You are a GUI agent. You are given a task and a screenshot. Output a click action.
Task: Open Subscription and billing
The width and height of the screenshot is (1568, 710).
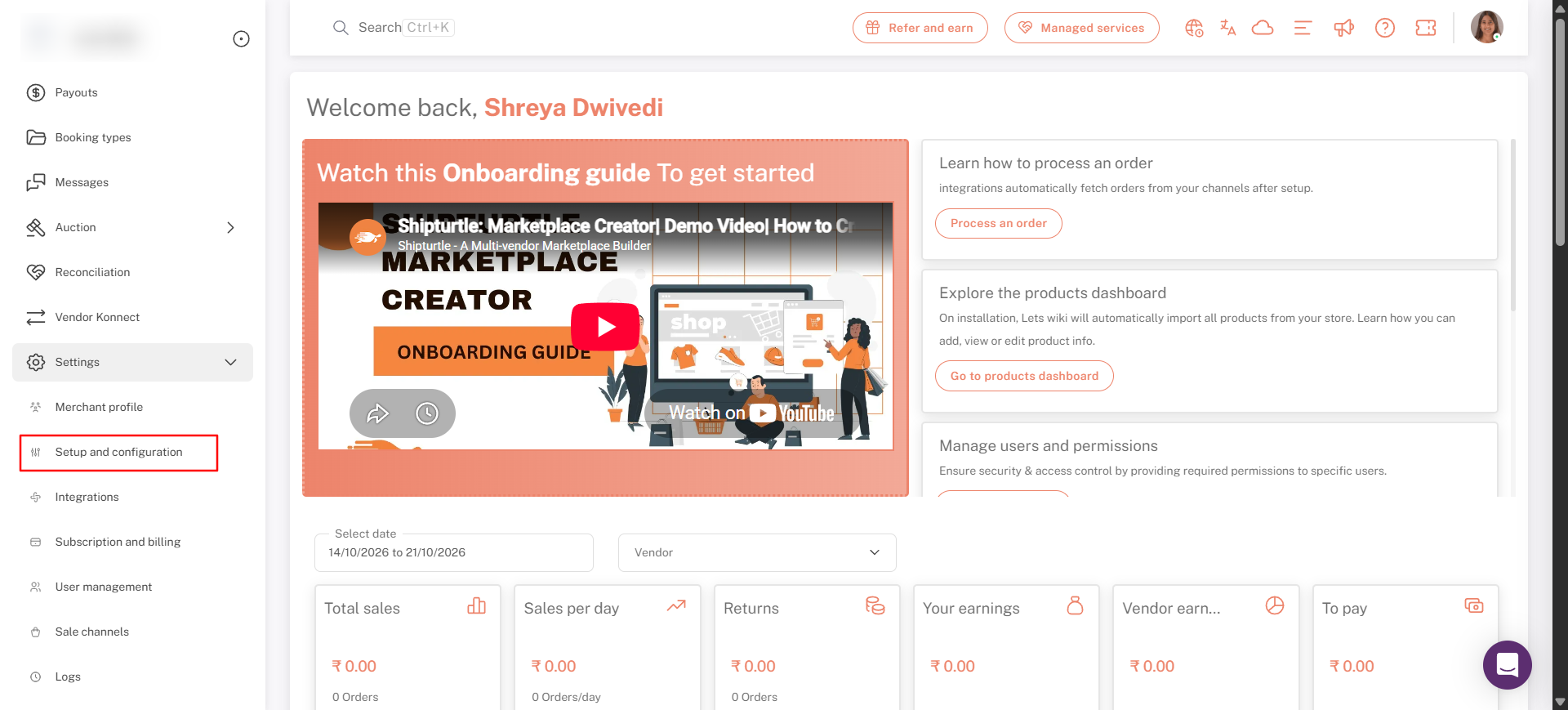(132, 542)
